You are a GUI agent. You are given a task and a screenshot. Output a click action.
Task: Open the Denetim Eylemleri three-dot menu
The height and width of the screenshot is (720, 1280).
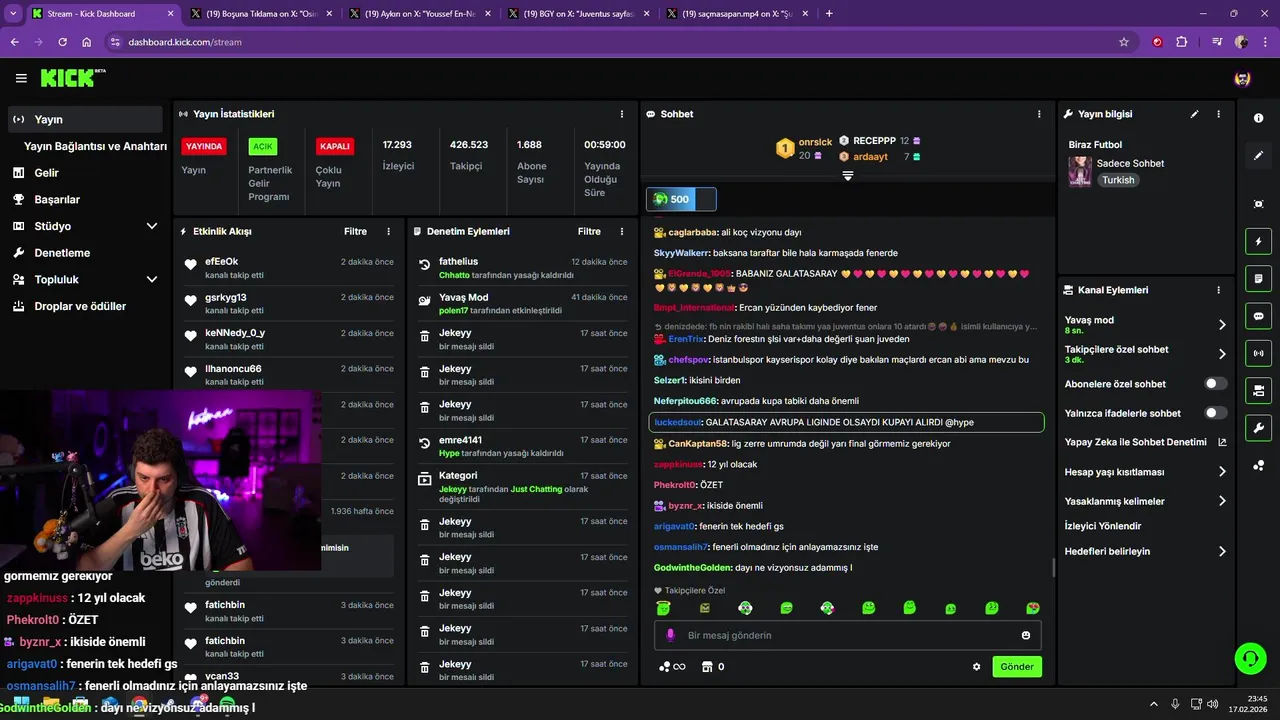(x=622, y=231)
